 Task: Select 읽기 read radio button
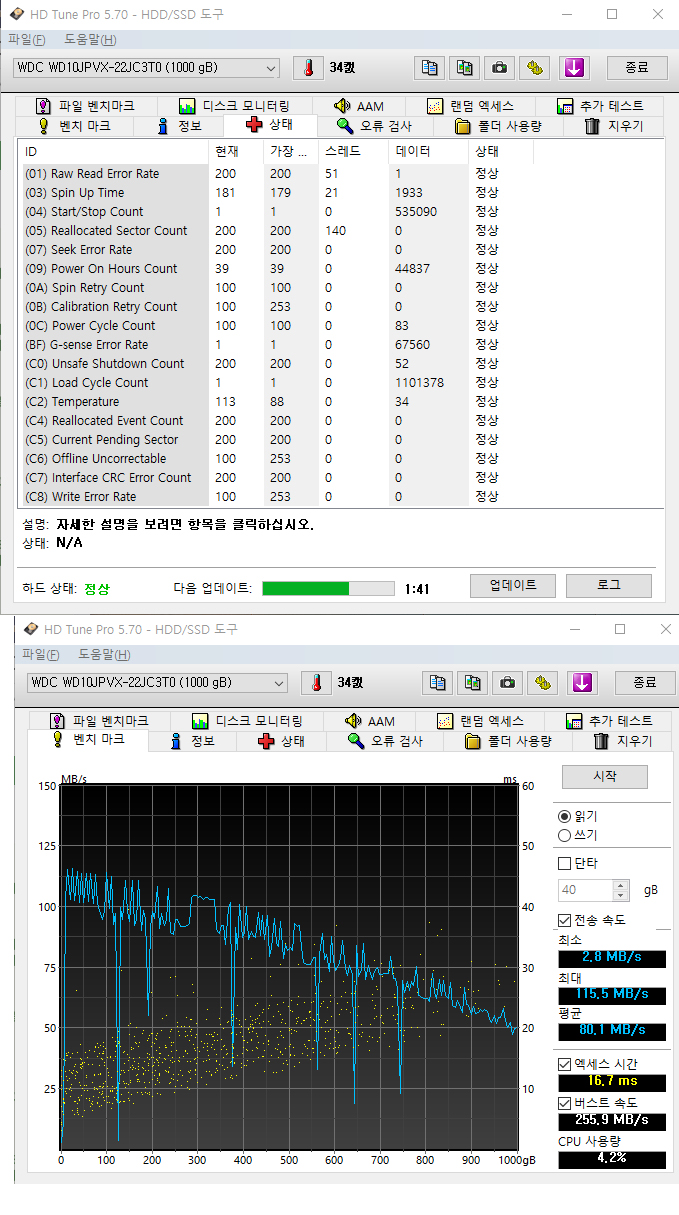tap(565, 816)
